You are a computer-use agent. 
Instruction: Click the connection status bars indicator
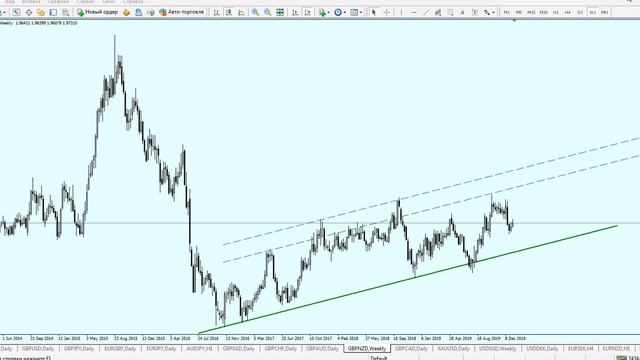tap(621, 358)
